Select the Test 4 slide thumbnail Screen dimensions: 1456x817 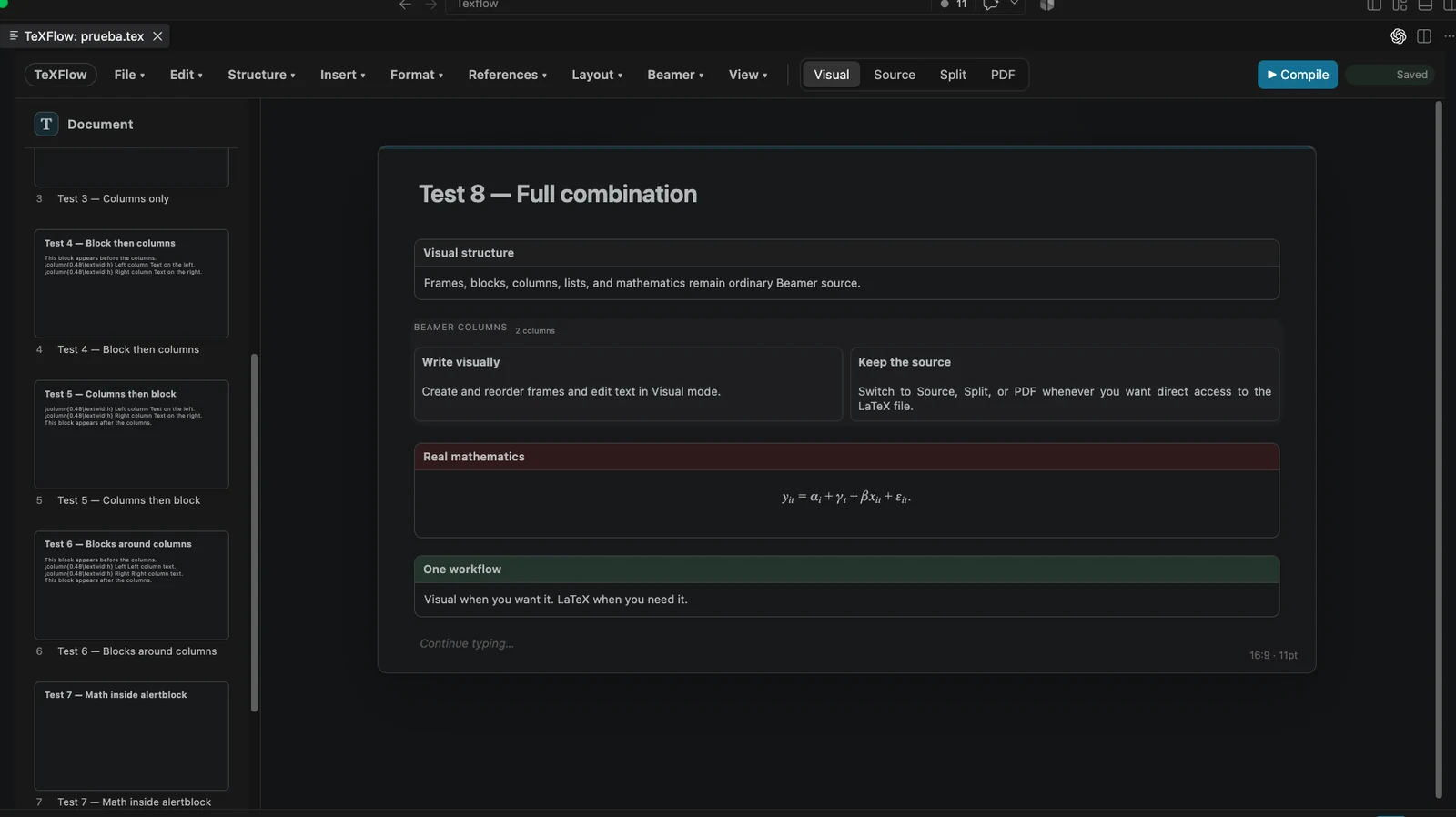[131, 284]
